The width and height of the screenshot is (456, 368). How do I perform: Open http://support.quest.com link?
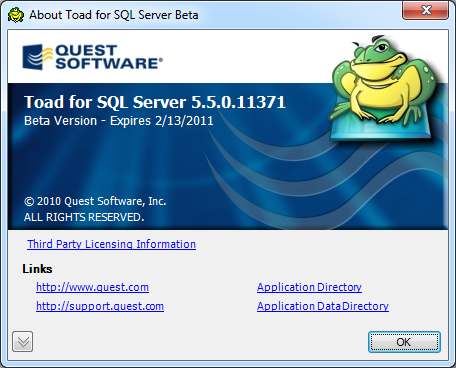100,306
